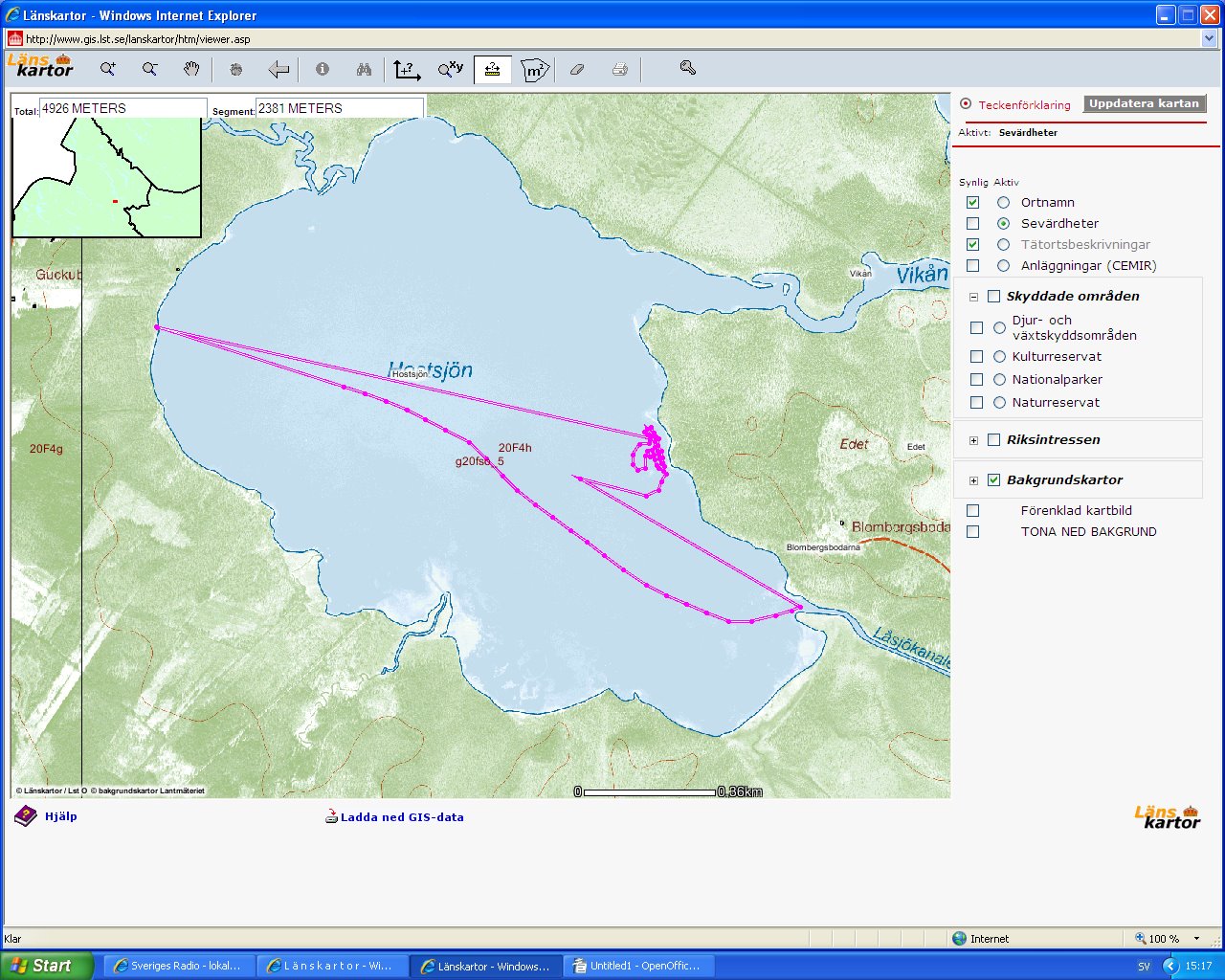Click the Total distance field
This screenshot has height=980, width=1225.
(122, 108)
